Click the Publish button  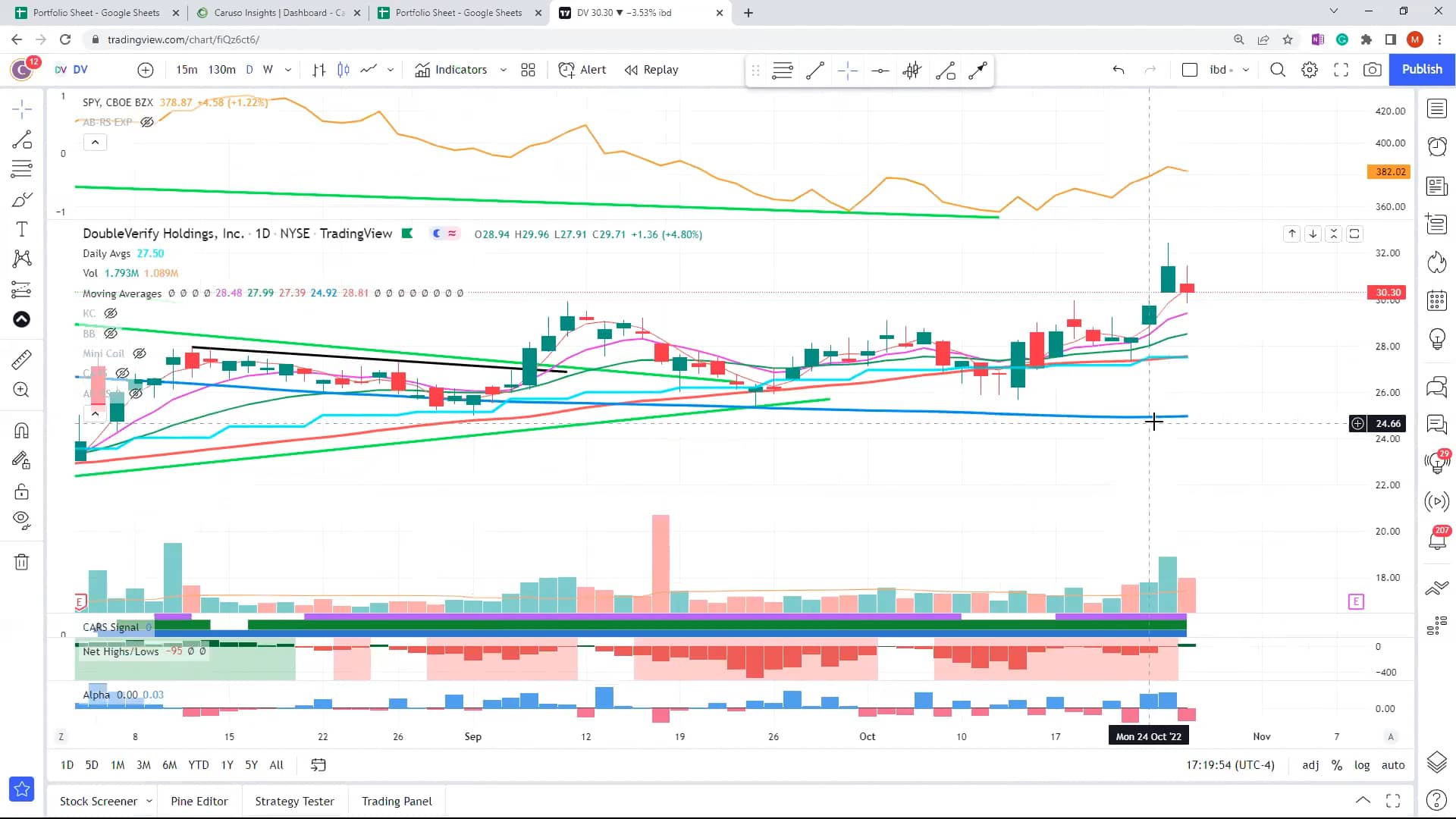1421,69
